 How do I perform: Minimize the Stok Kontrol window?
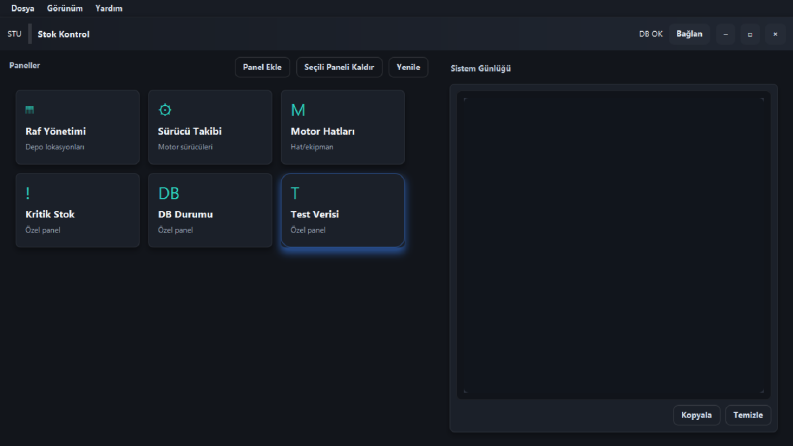point(726,34)
